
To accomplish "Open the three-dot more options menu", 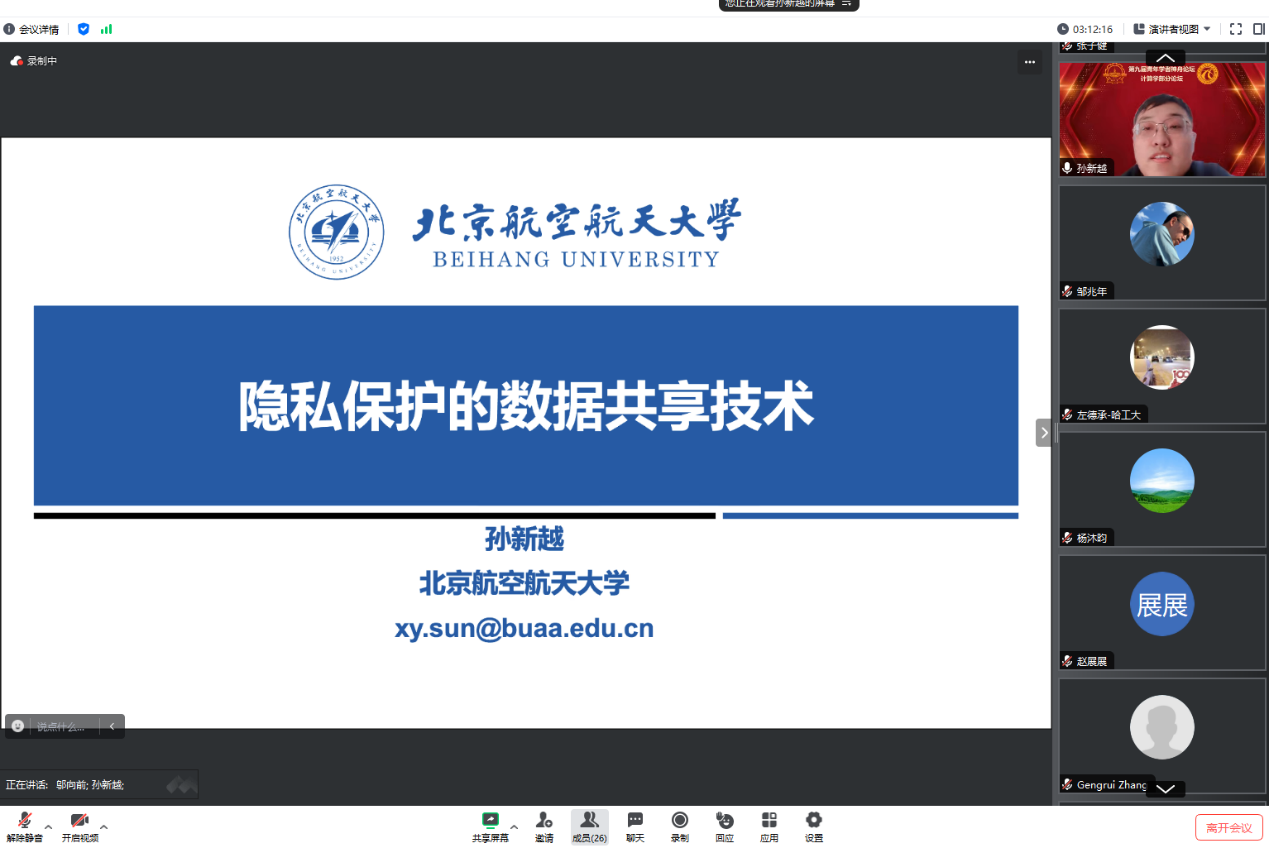I will [1030, 62].
